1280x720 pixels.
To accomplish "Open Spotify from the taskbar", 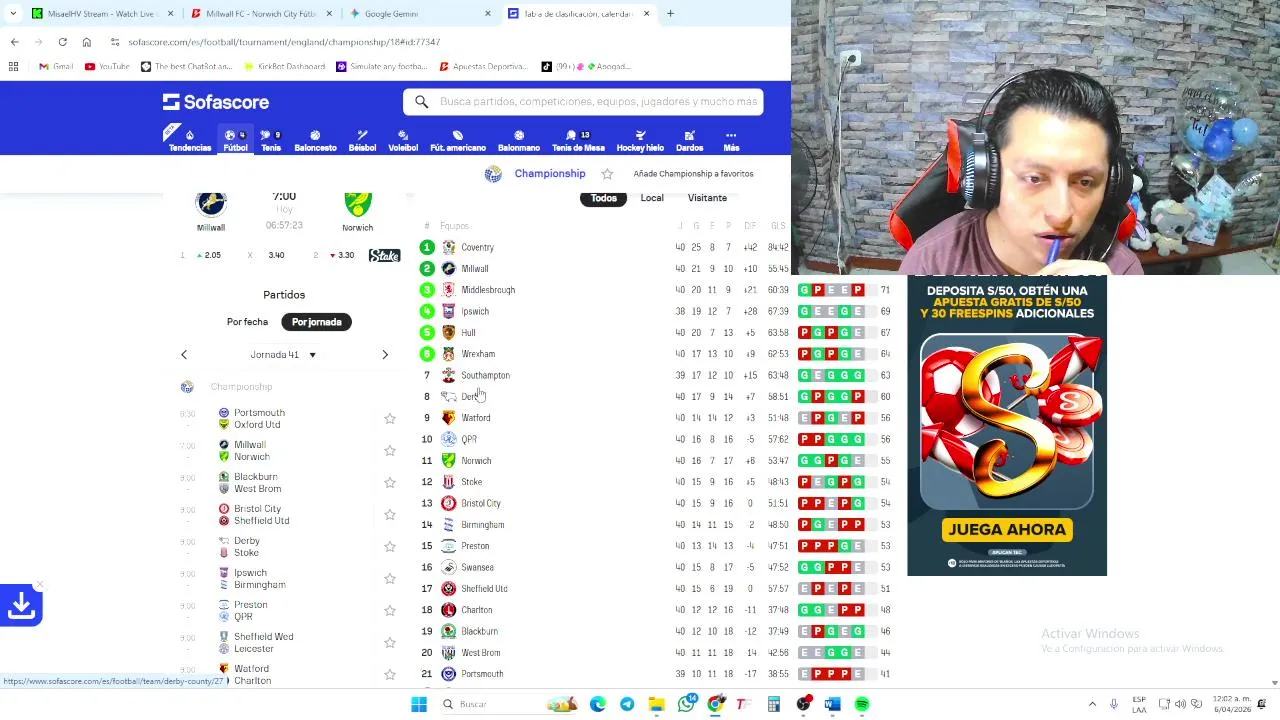I will coord(862,705).
